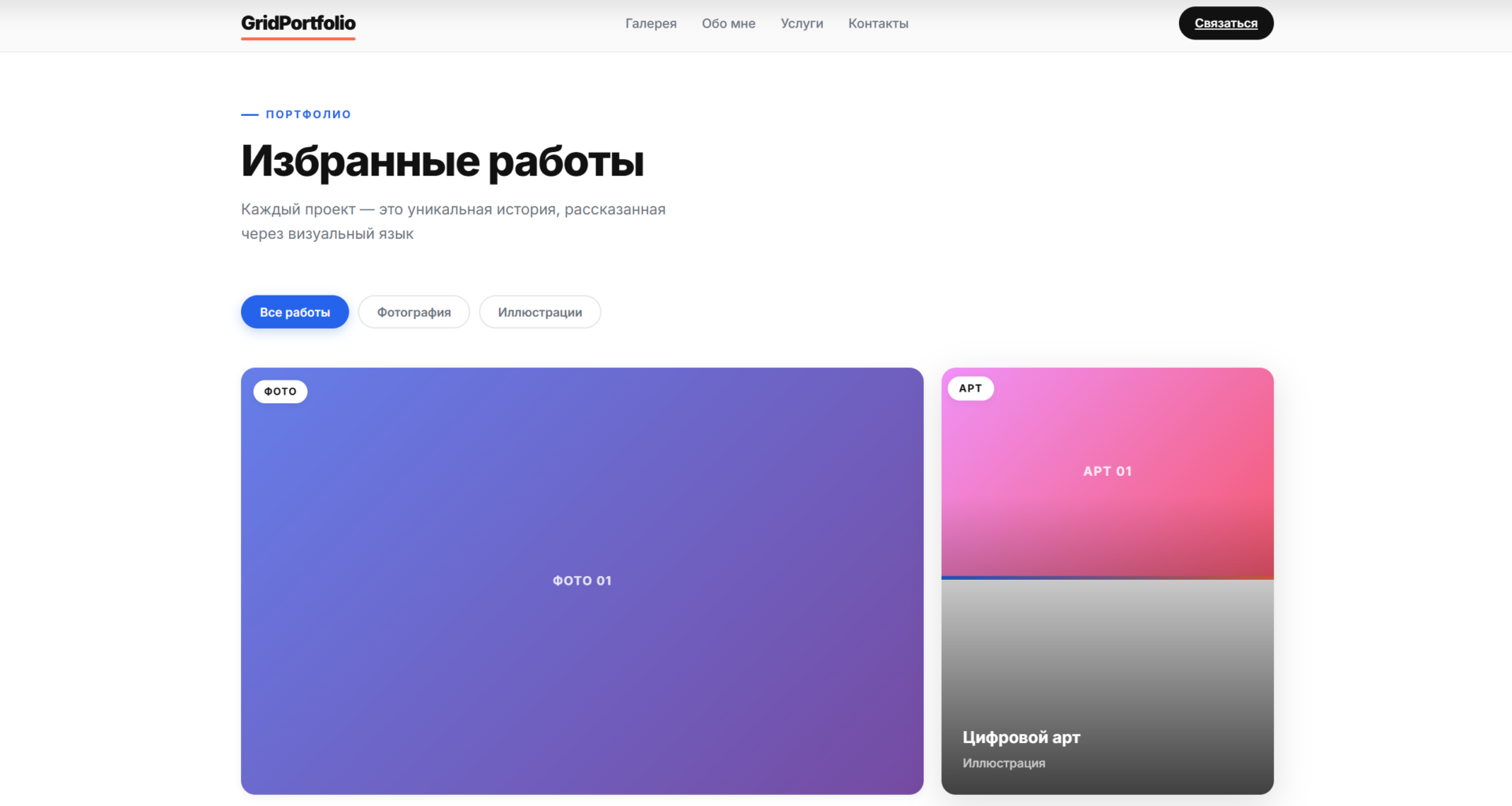
Task: Navigate to the Контакты section
Action: click(878, 24)
